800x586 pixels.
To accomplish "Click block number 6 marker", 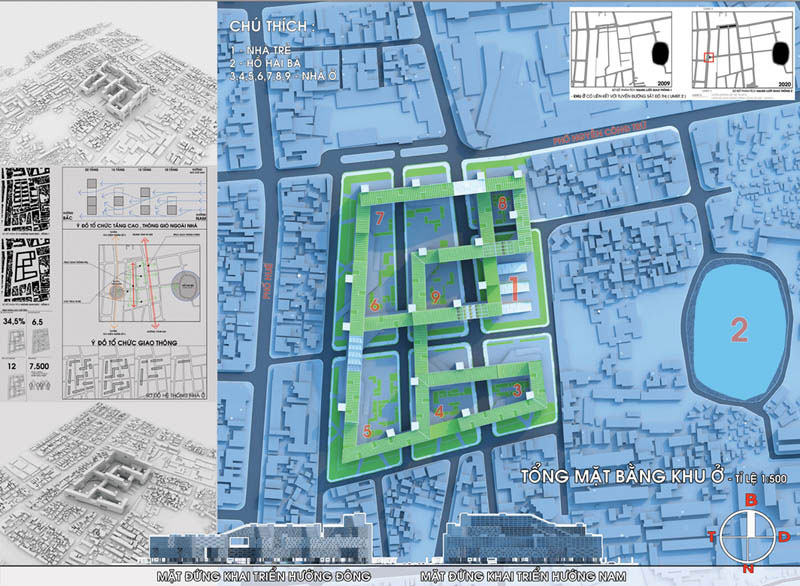I will click(373, 305).
